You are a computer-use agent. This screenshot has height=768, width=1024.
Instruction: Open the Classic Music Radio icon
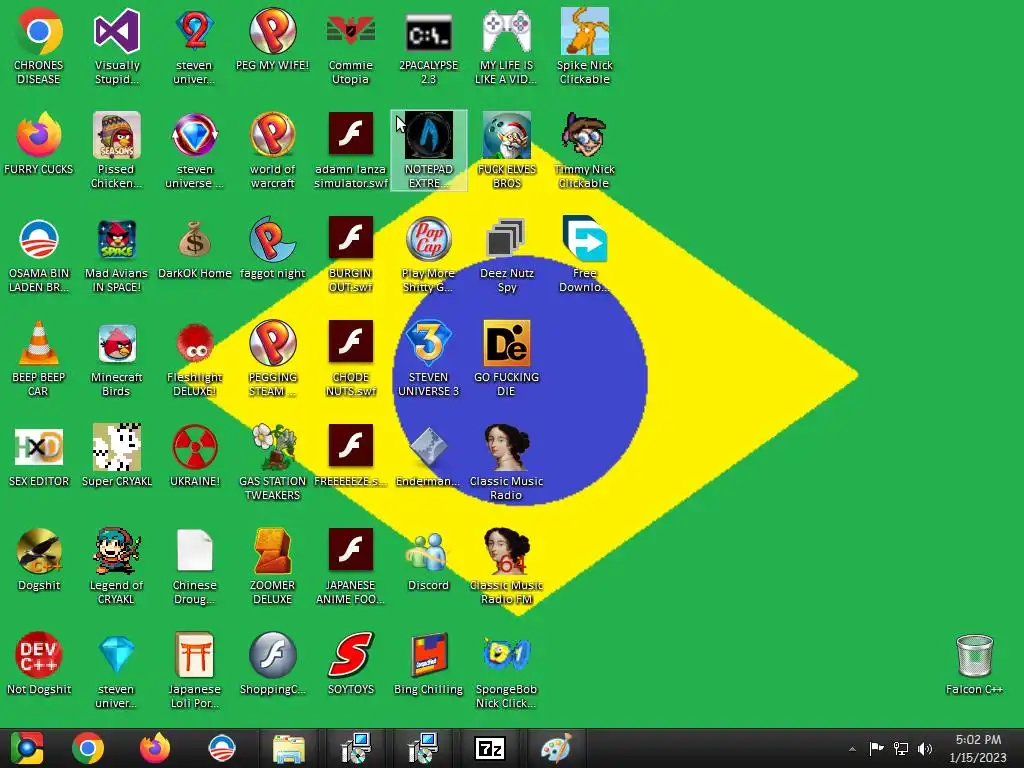[x=507, y=462]
